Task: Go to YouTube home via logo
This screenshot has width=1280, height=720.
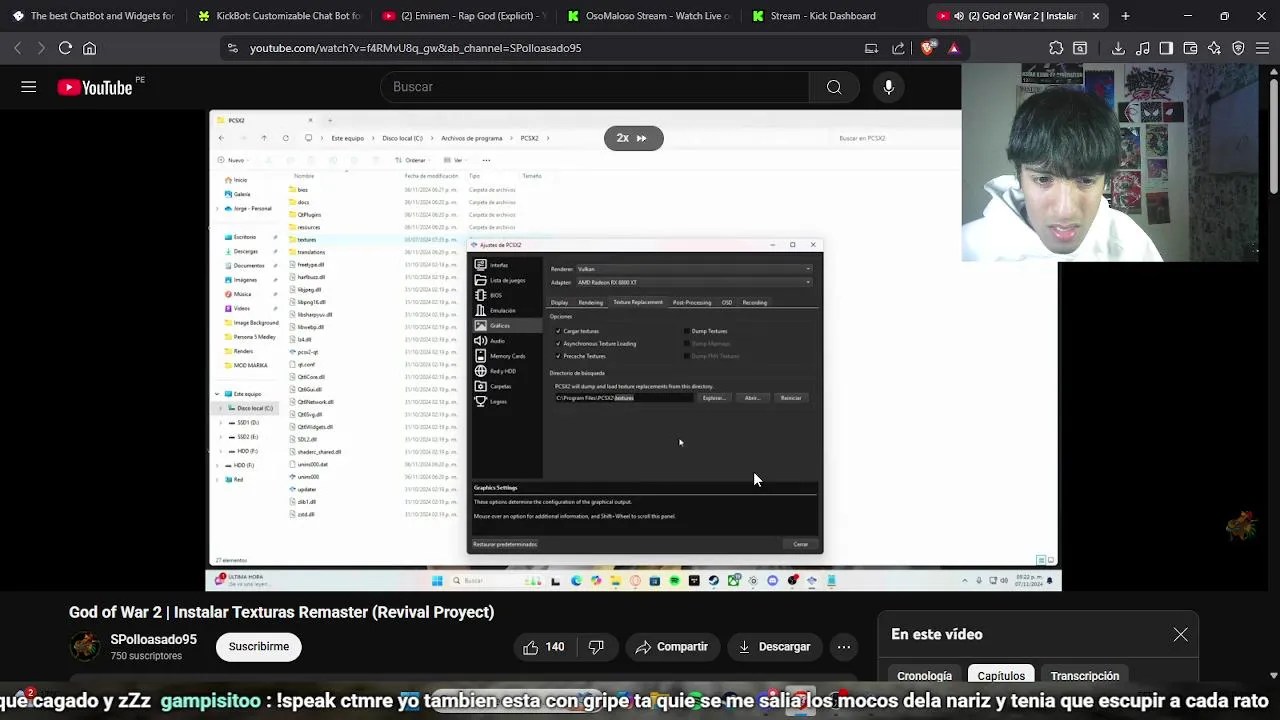Action: pos(95,88)
